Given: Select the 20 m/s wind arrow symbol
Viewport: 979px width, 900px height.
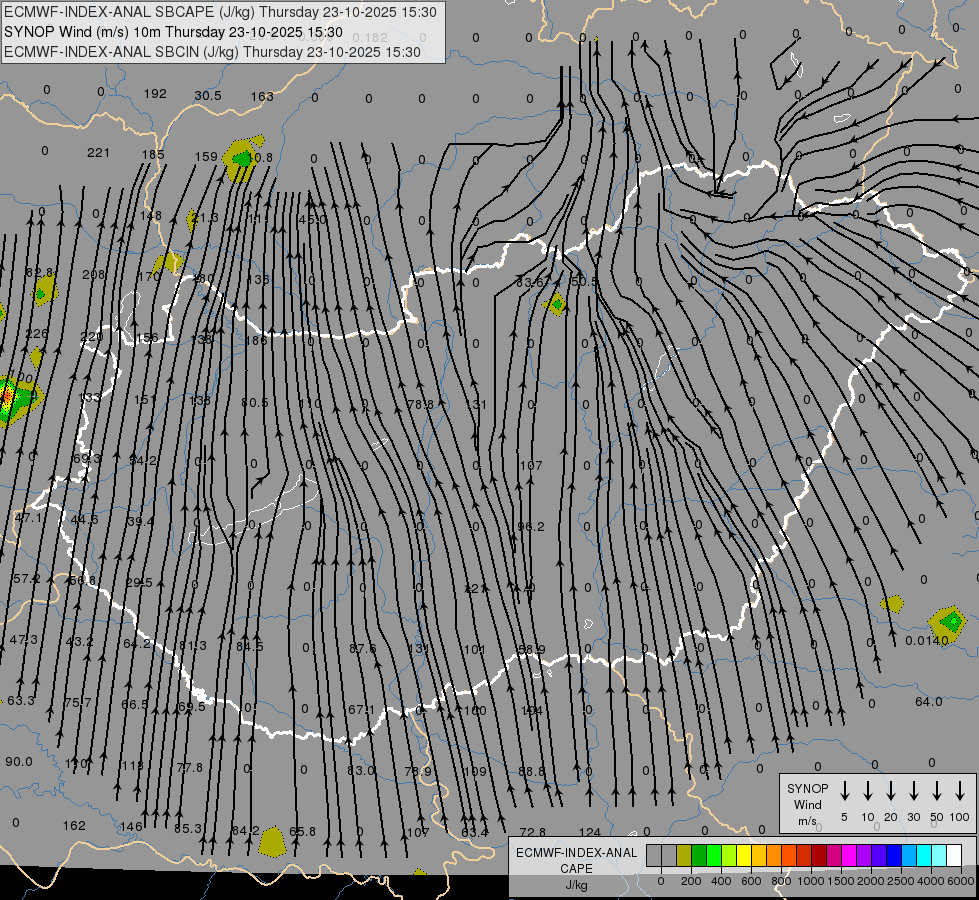Looking at the screenshot, I should click(x=891, y=791).
